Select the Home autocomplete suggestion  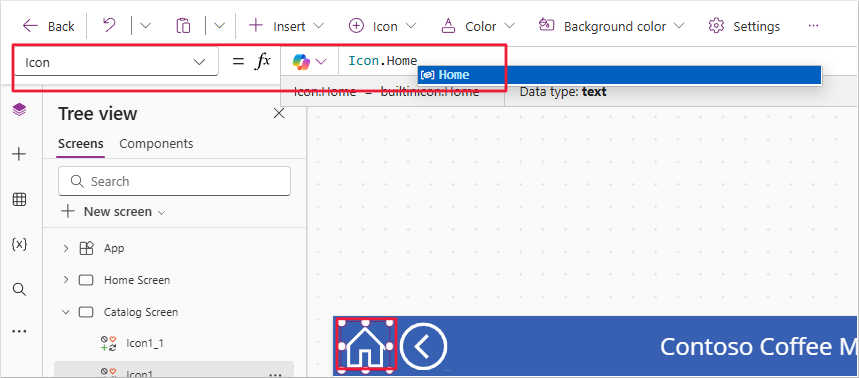[619, 75]
